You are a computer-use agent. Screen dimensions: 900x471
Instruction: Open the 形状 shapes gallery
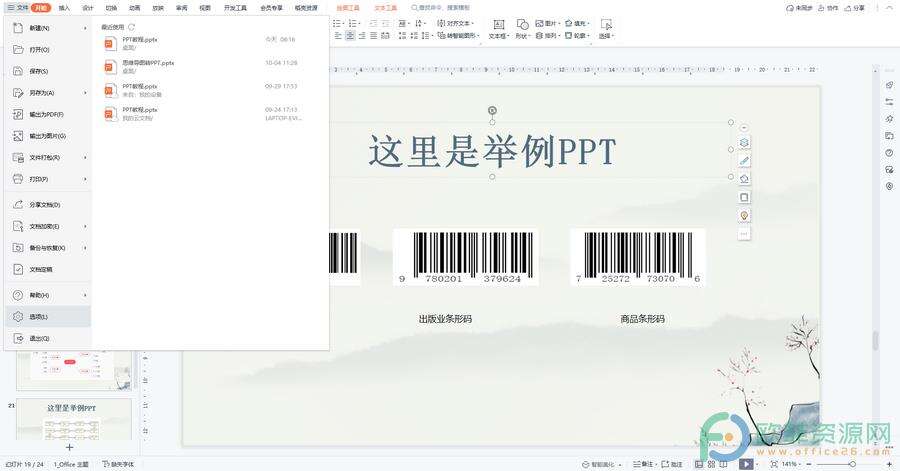point(522,29)
